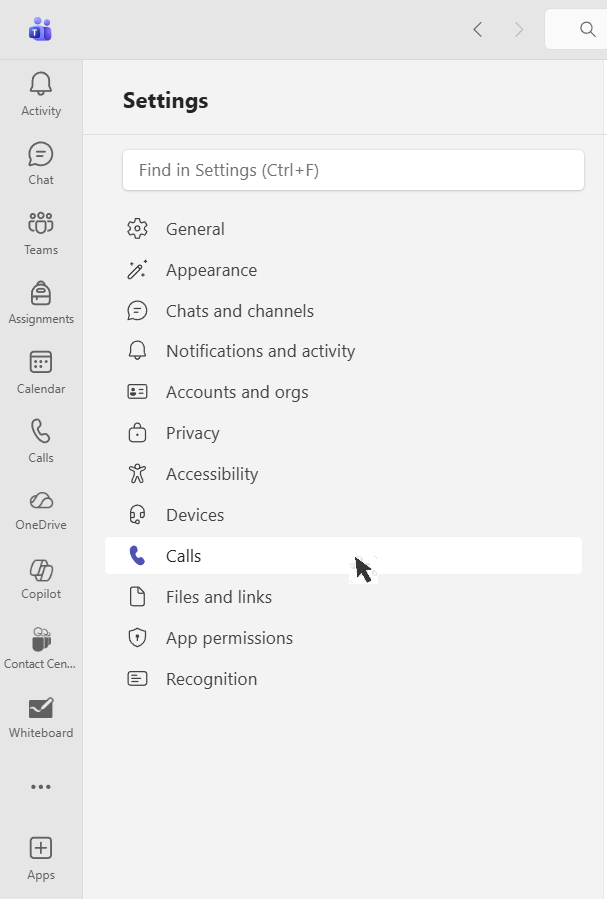This screenshot has width=607, height=899.
Task: Open Calls app in left sidebar
Action: [x=41, y=441]
